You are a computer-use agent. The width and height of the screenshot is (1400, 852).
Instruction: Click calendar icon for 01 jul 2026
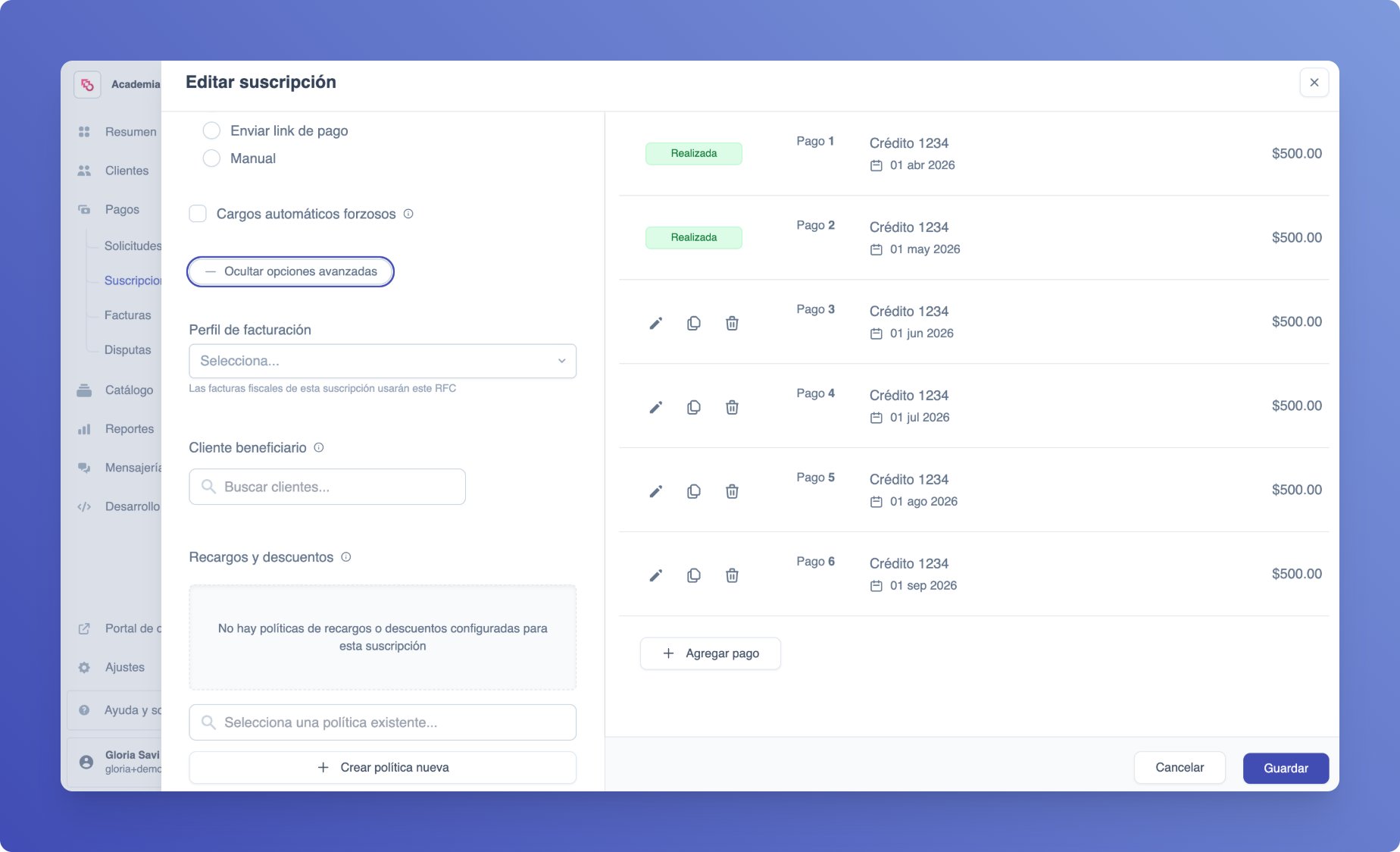click(877, 418)
